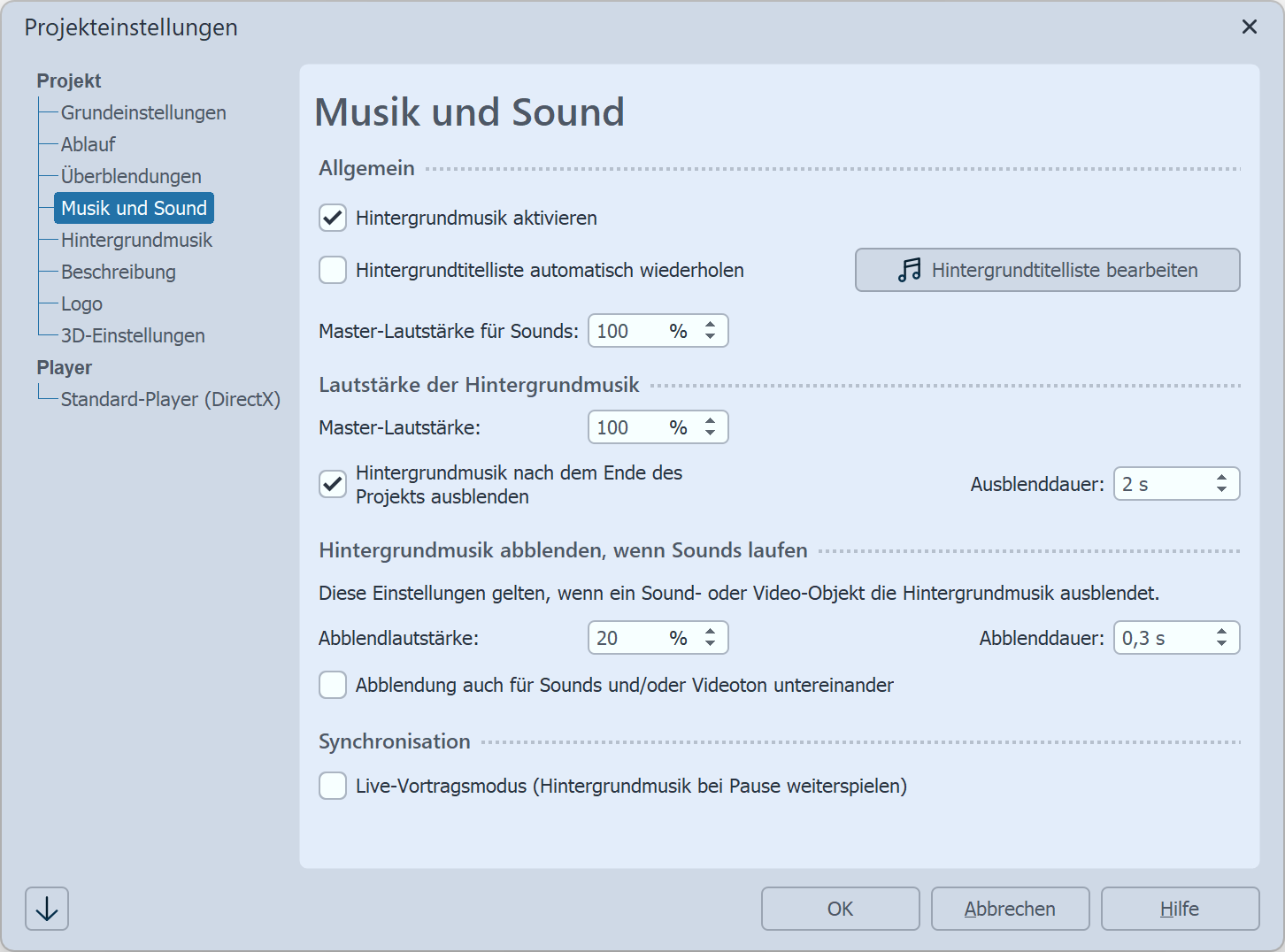The width and height of the screenshot is (1285, 952).
Task: Click the downward arrow icon at bottom left
Action: pos(46,908)
